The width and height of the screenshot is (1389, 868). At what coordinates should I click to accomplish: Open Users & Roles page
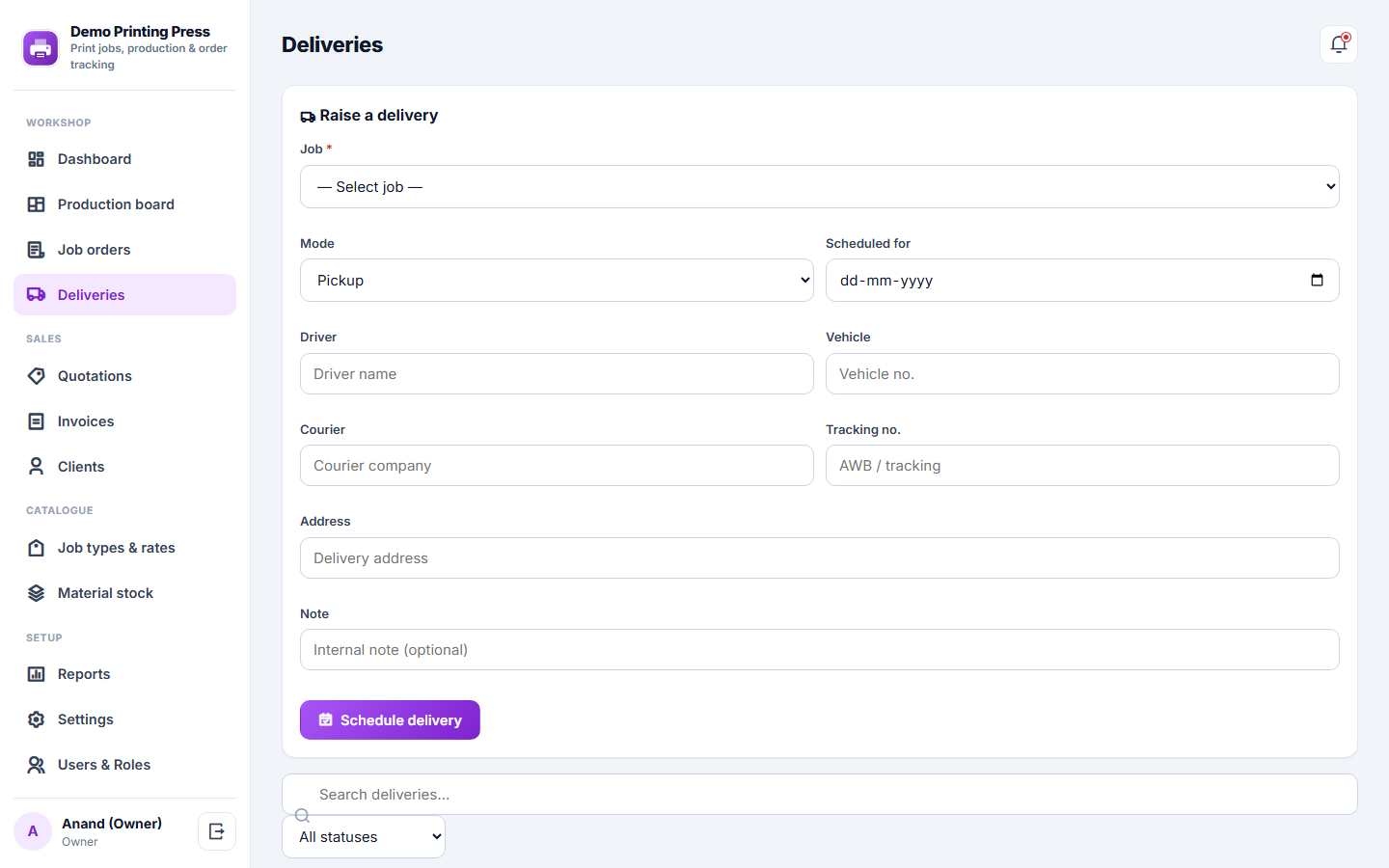pyautogui.click(x=124, y=765)
